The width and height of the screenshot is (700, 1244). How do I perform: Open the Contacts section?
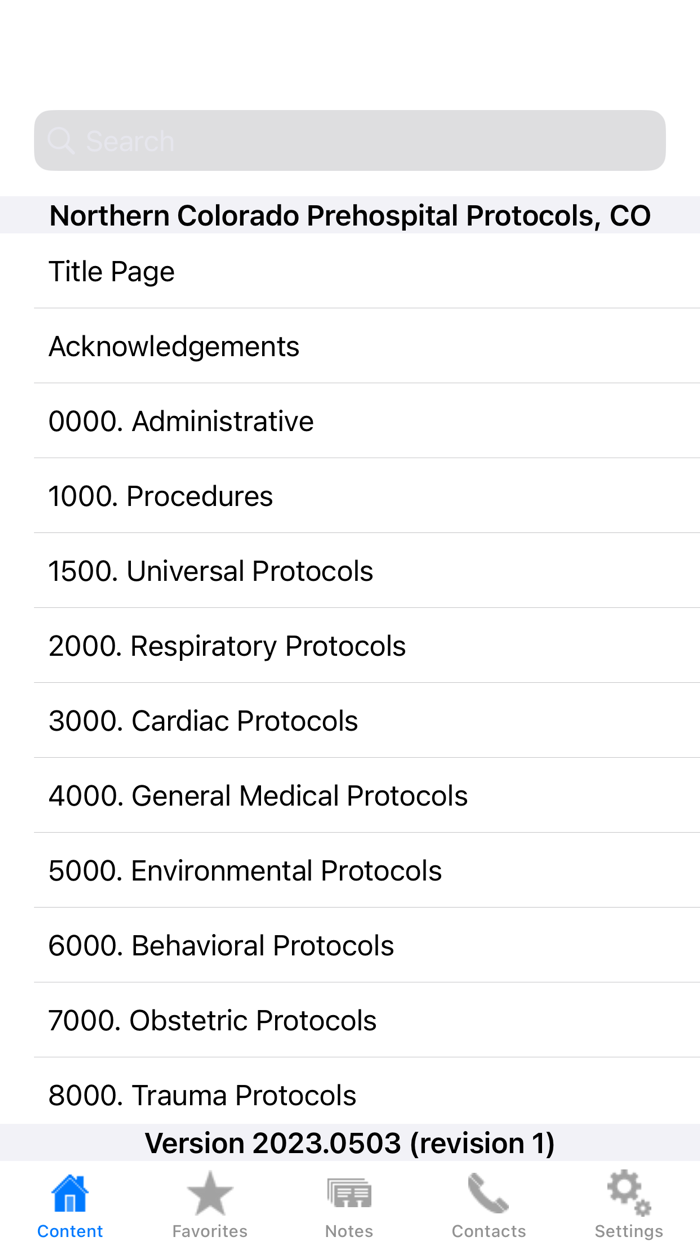tap(489, 1203)
